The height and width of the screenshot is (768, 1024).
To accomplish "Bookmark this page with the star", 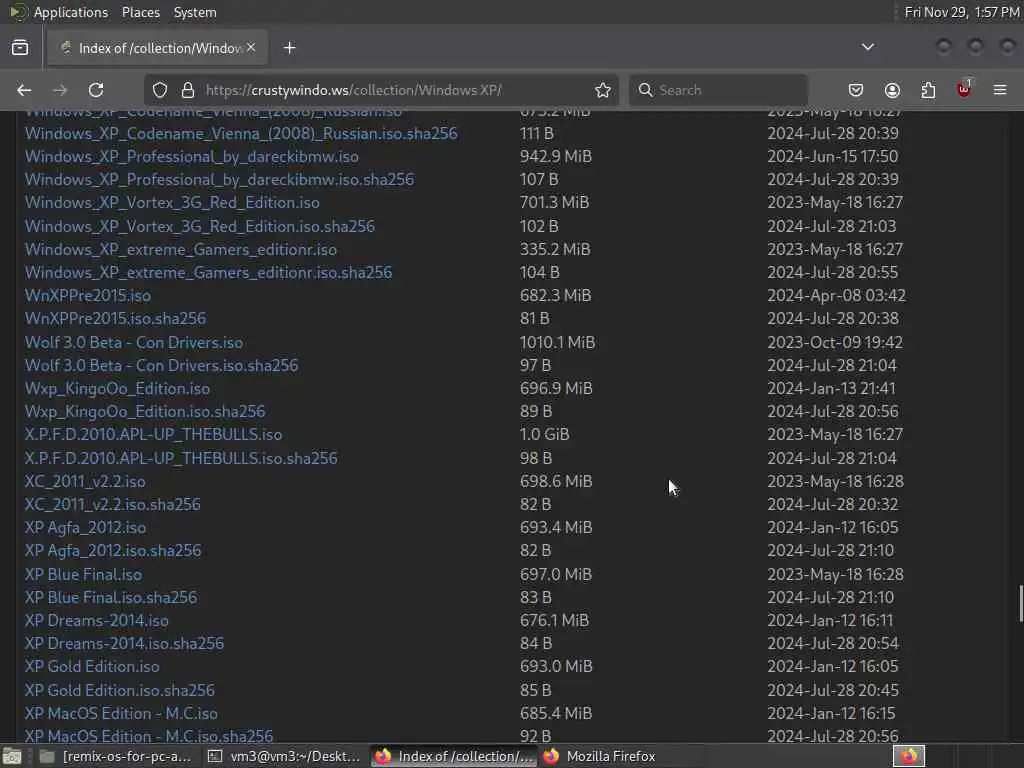I will click(x=603, y=90).
